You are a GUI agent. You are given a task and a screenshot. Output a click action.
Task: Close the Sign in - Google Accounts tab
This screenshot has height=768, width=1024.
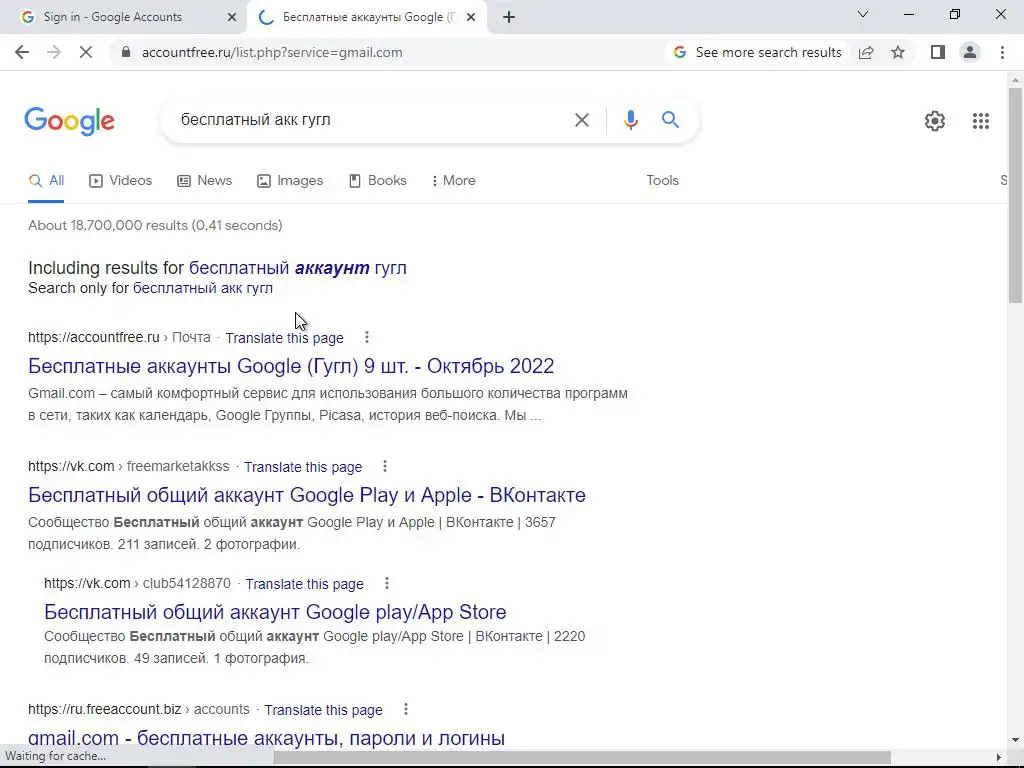(x=232, y=17)
